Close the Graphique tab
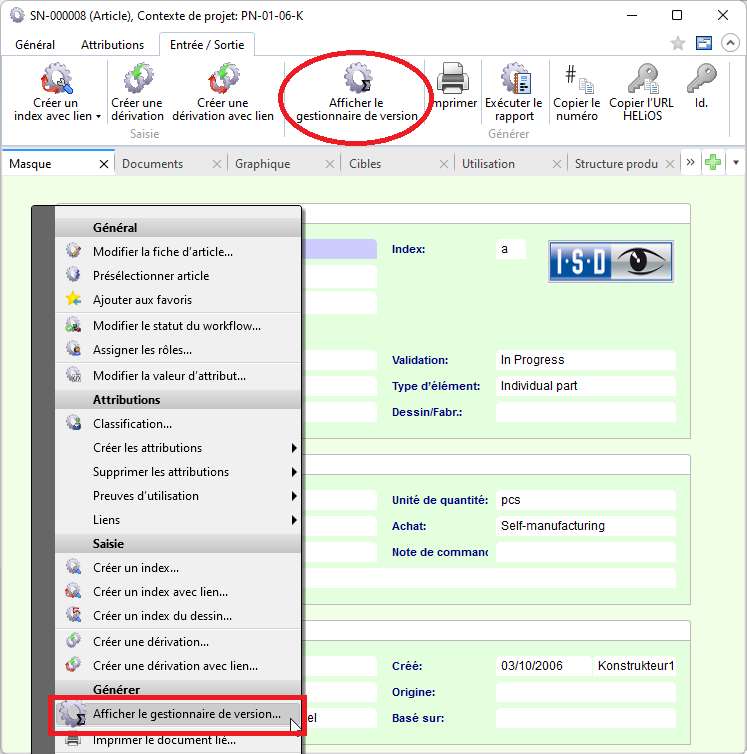Viewport: 747px width, 754px height. [330, 164]
